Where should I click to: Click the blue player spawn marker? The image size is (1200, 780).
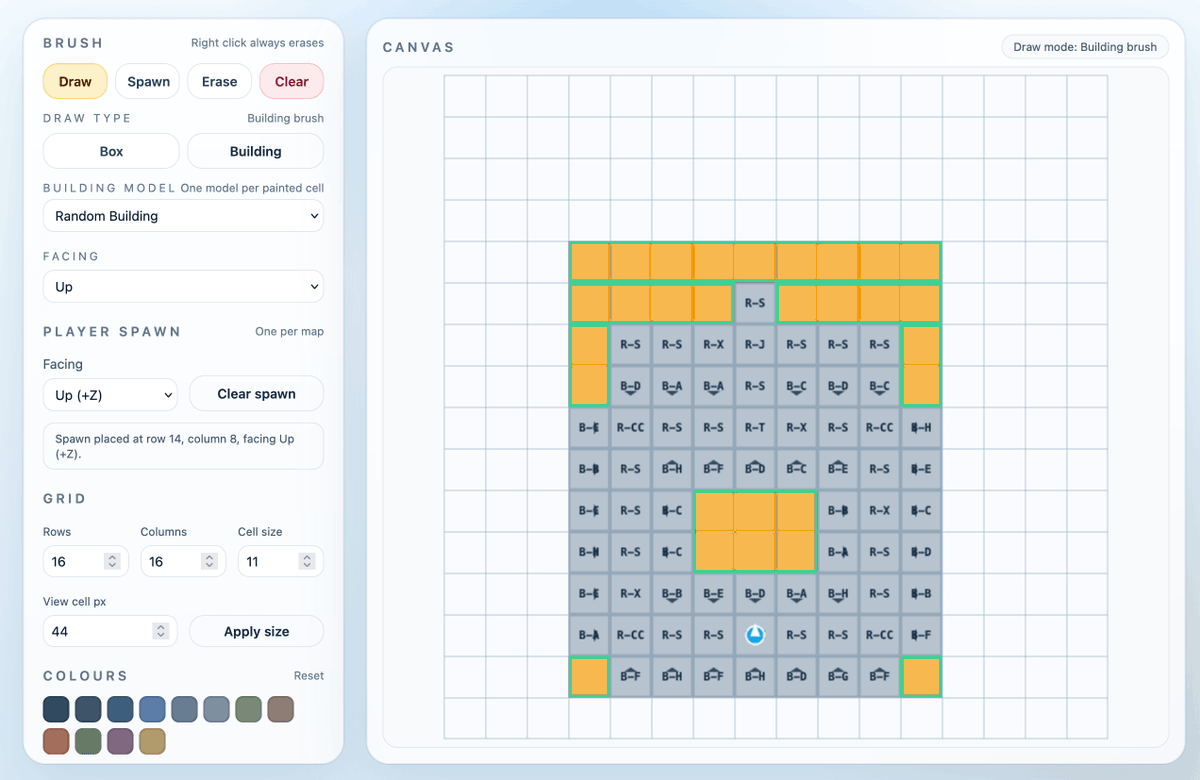click(756, 636)
